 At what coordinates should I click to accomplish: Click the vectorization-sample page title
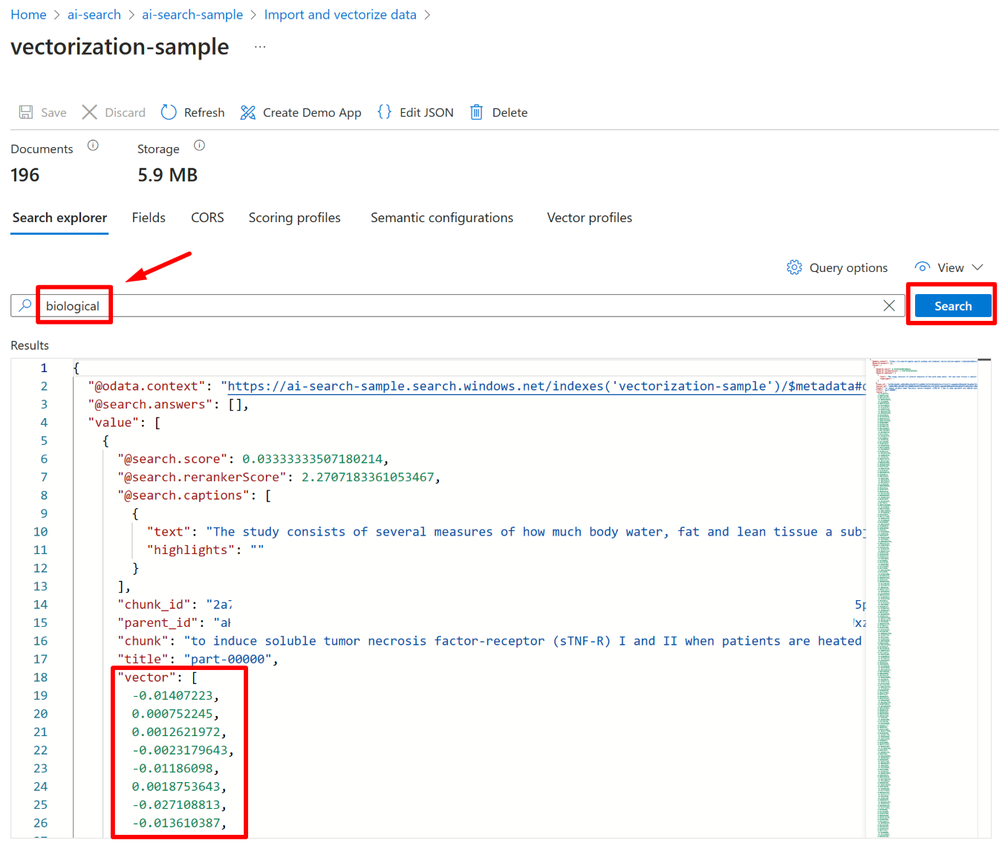(x=120, y=47)
